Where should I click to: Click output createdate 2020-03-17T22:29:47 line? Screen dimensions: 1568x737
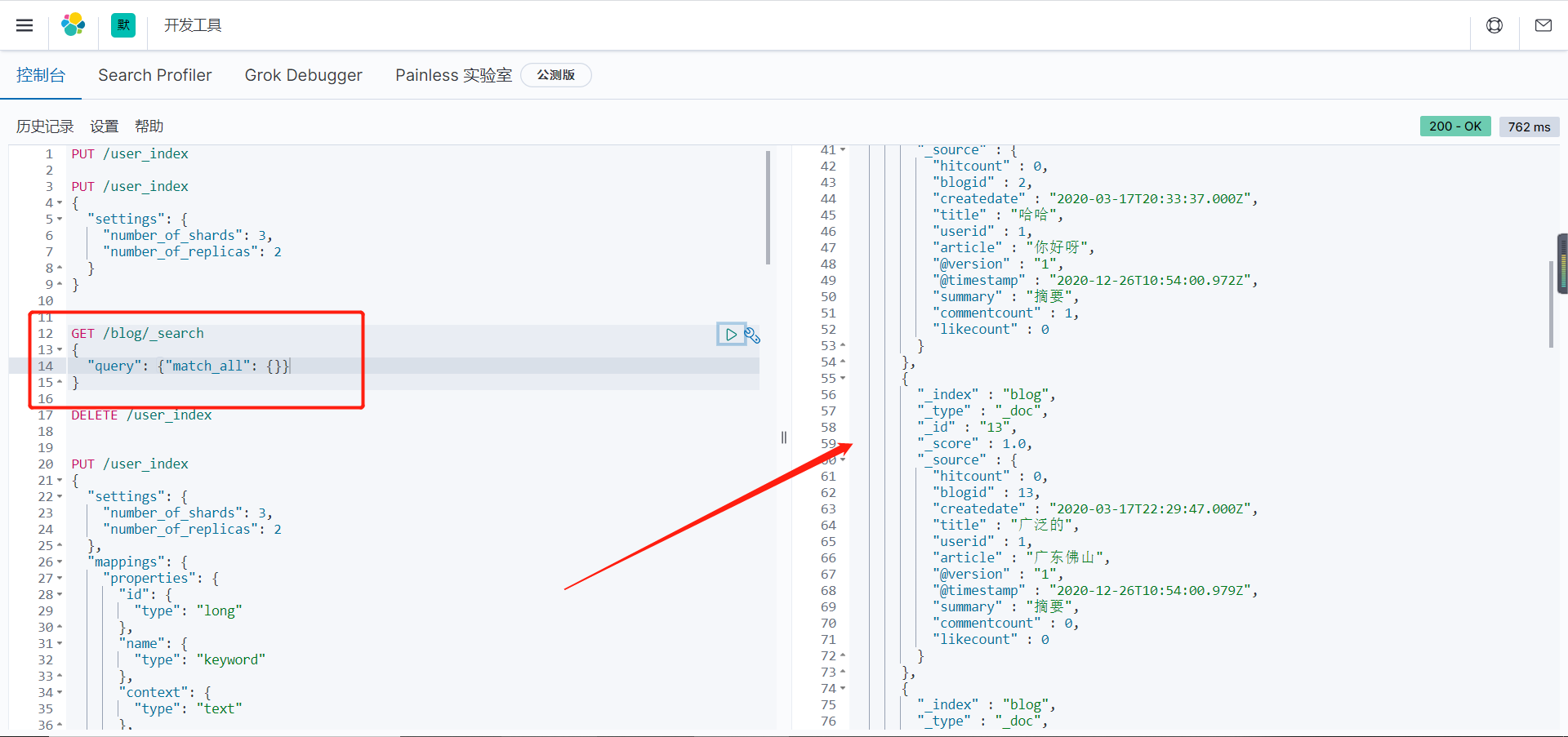click(1095, 508)
